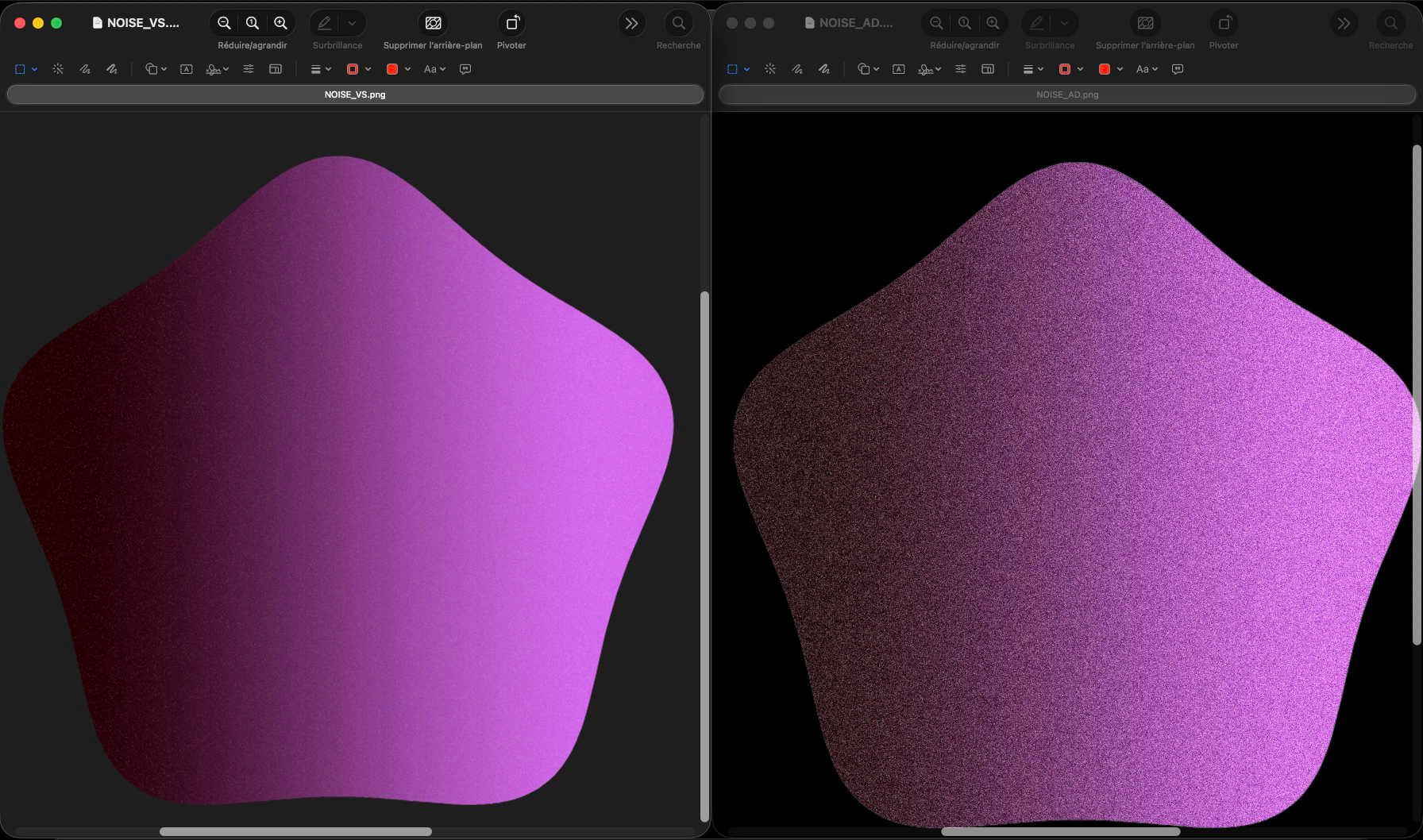Viewport: 1423px width, 840px height.
Task: Open Adjust Color sliders in NOISE_VS toolbar
Action: (249, 69)
